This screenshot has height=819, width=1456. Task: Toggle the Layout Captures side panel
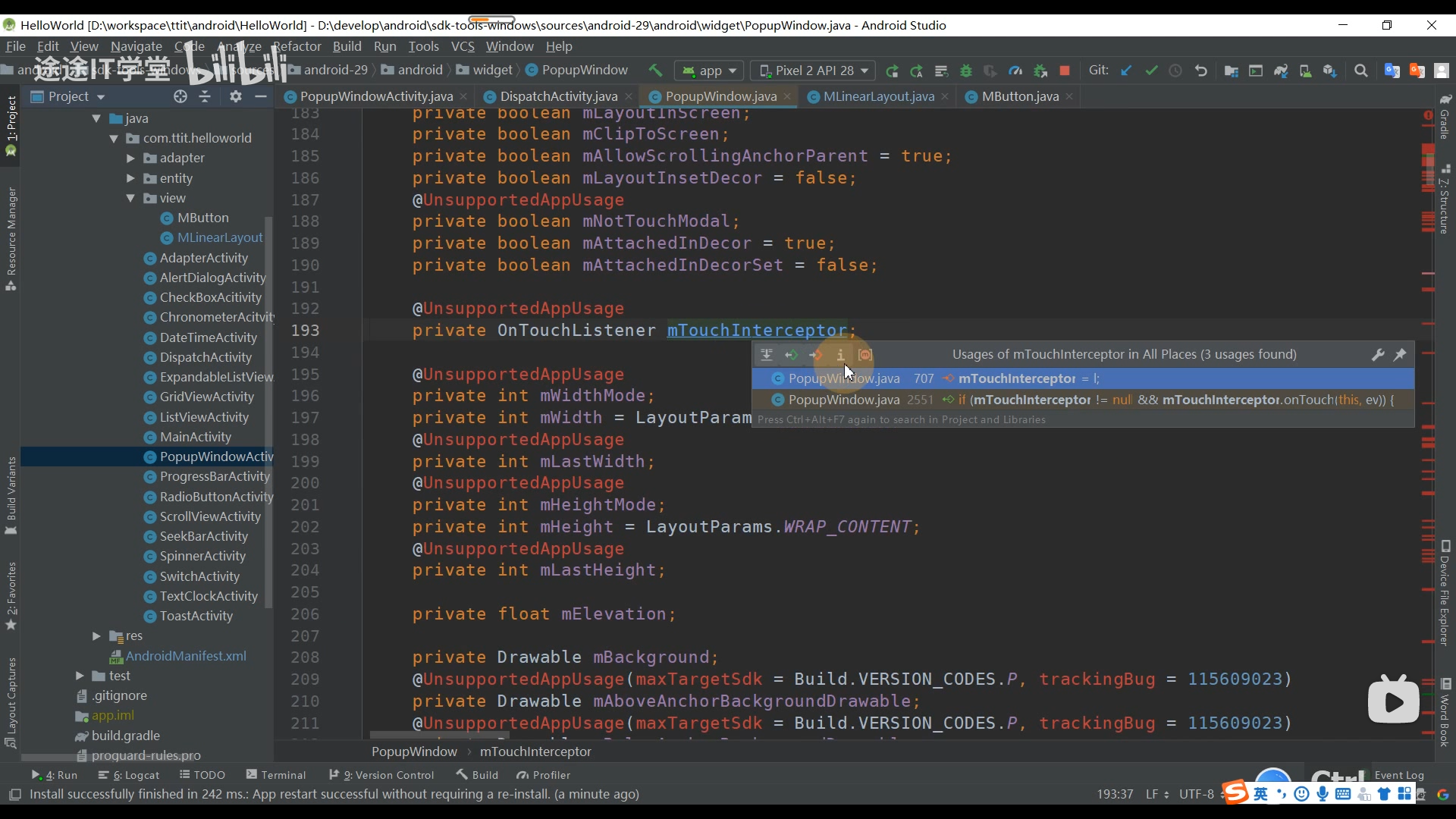point(11,702)
